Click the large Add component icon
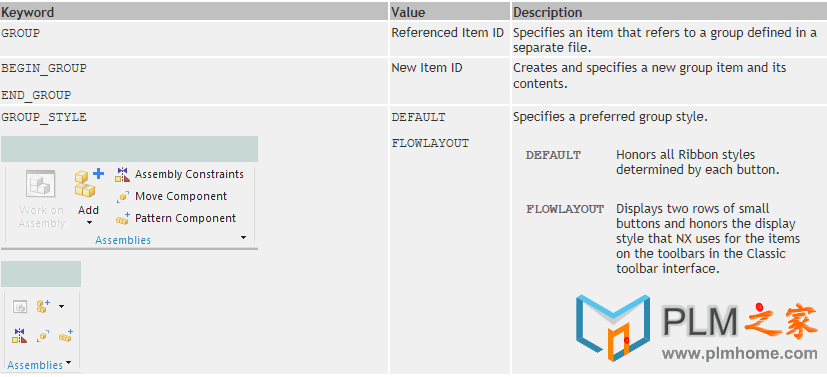The height and width of the screenshot is (377, 827). (89, 183)
